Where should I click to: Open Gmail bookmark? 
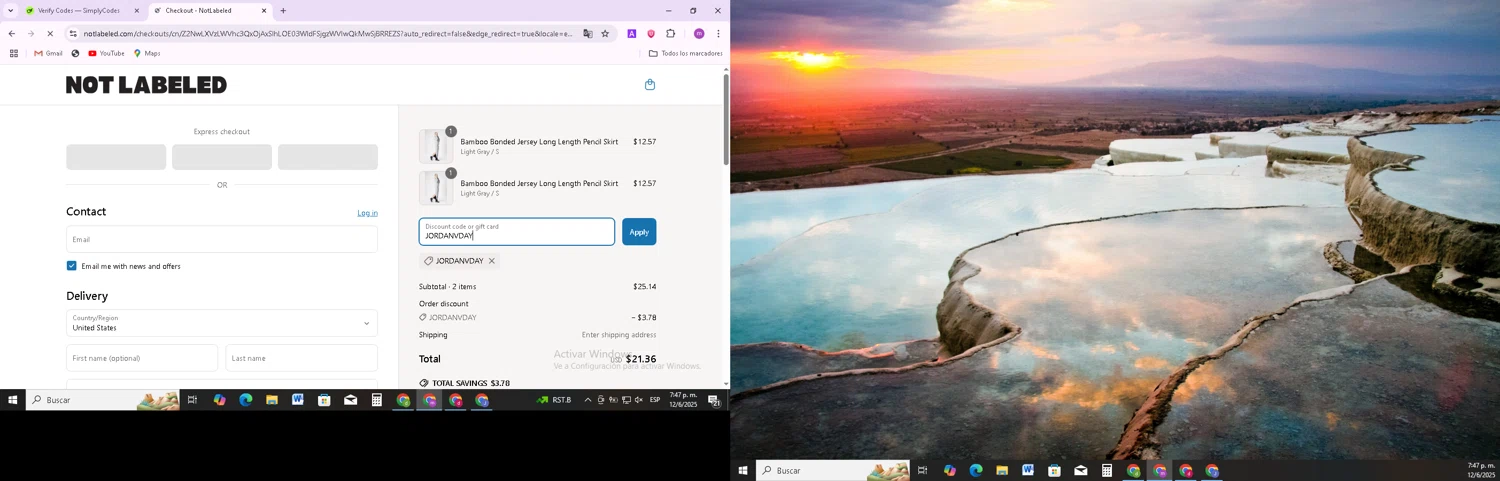click(48, 54)
